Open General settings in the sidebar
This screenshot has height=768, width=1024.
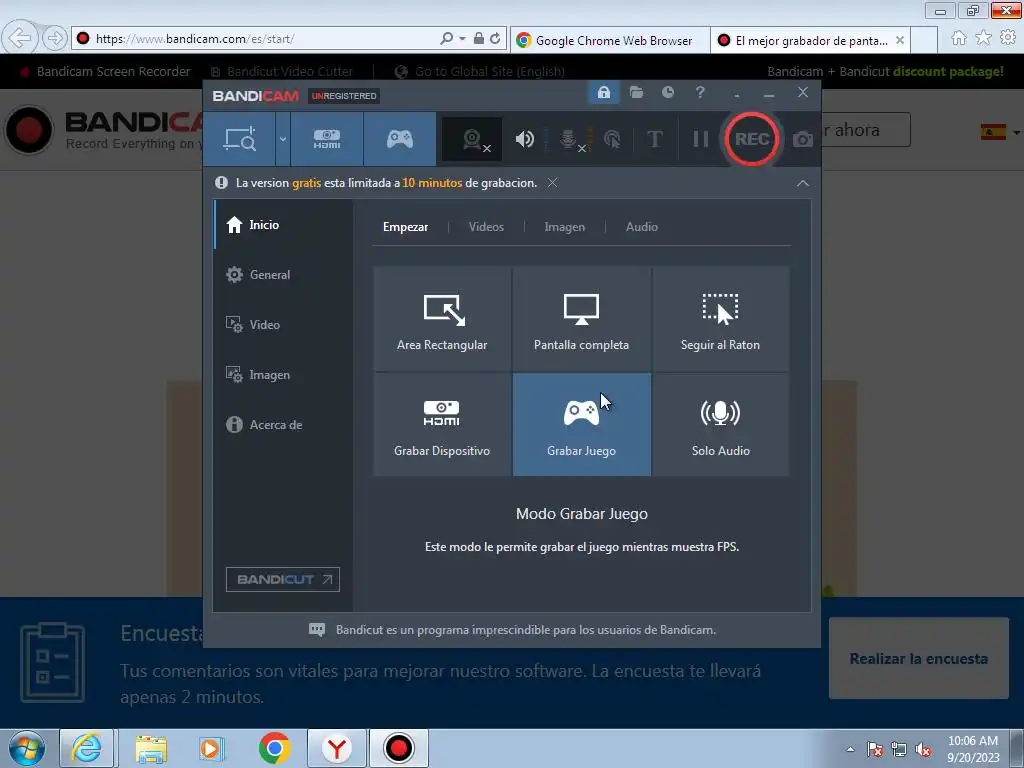coord(283,274)
